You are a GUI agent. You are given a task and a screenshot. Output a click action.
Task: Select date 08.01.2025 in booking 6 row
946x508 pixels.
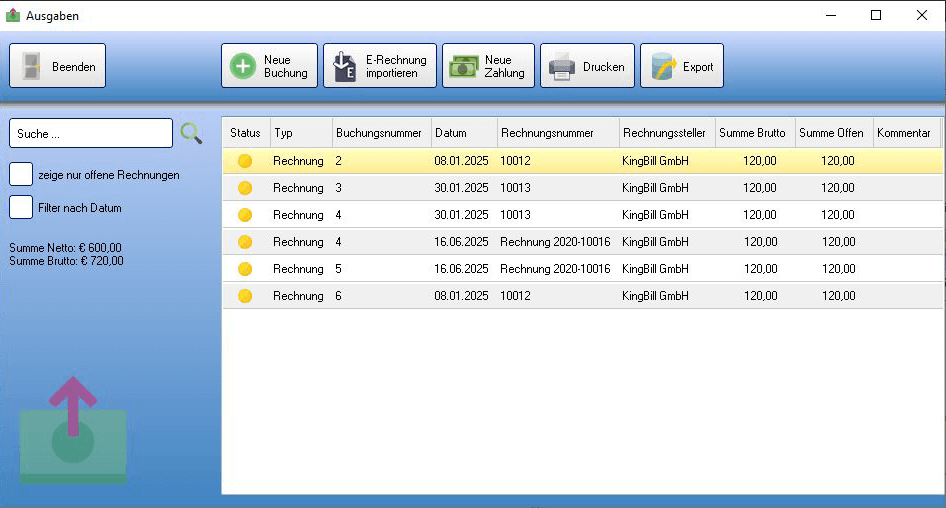[x=461, y=296]
